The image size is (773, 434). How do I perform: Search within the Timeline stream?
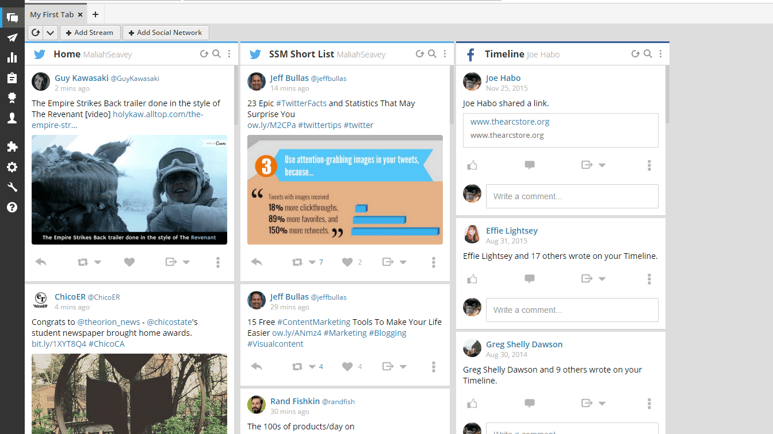click(648, 54)
